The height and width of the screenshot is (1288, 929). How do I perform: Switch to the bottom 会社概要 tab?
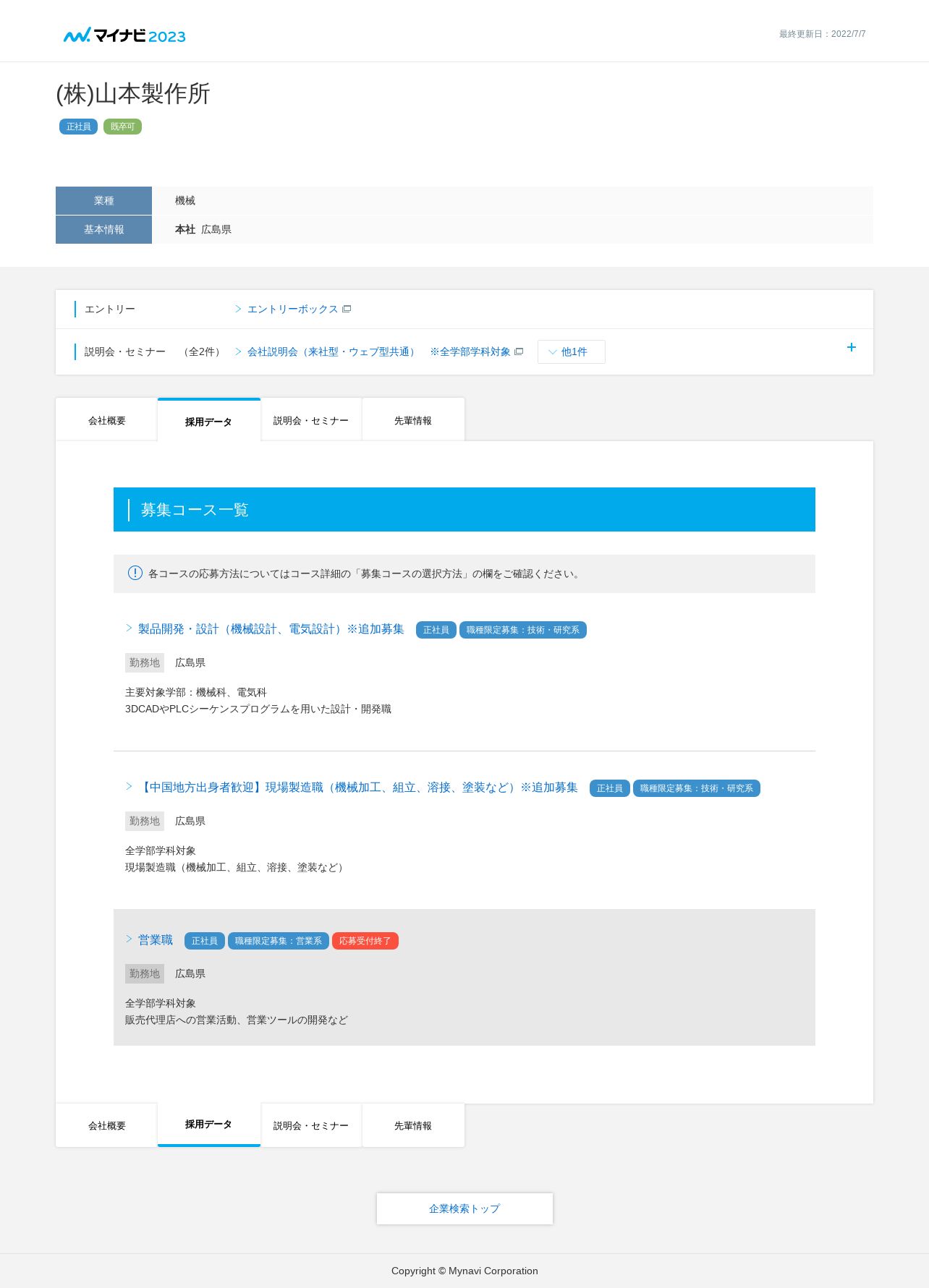click(106, 1125)
